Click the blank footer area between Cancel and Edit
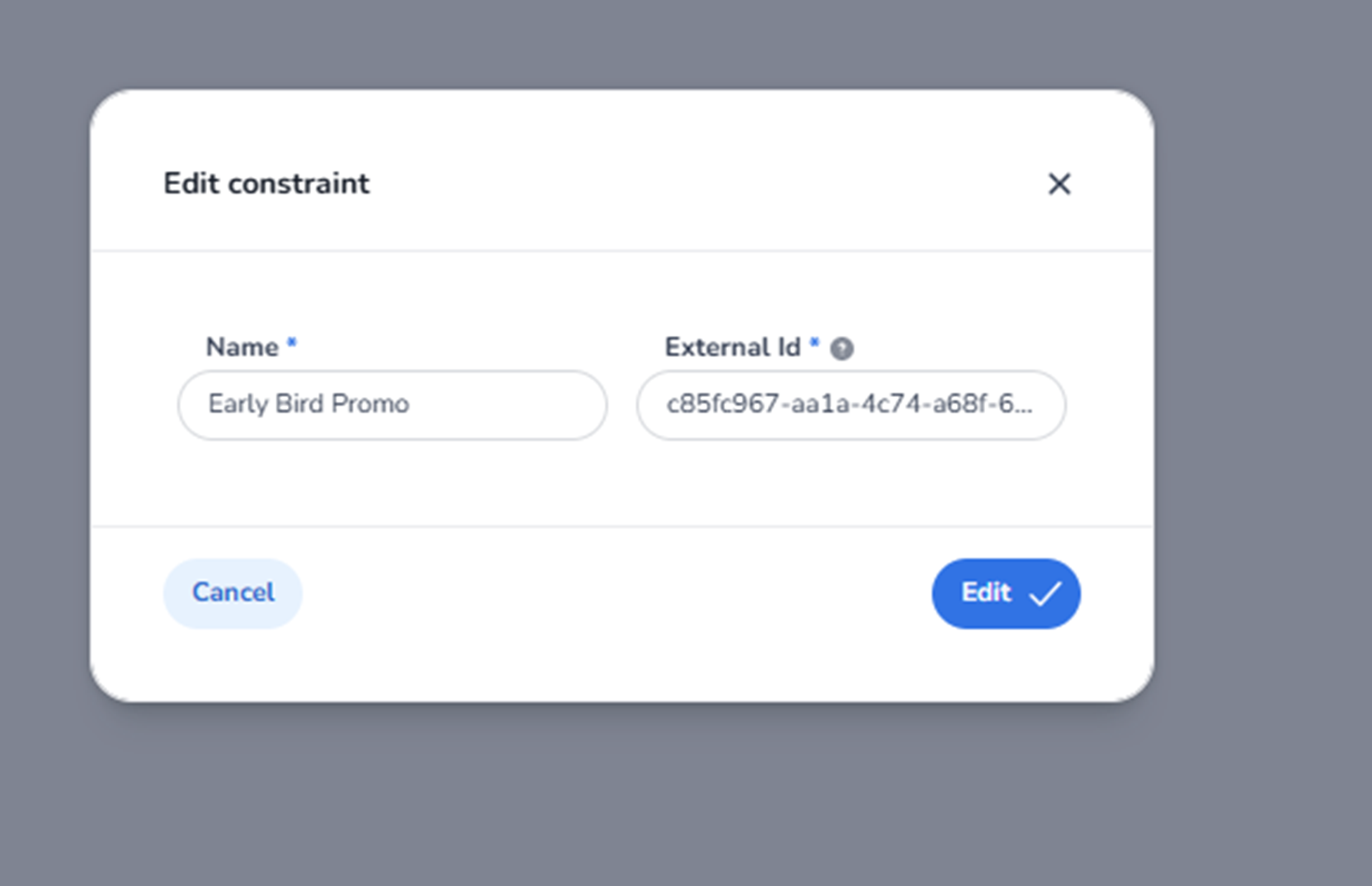Screen dimensions: 1372x886 click(x=619, y=594)
